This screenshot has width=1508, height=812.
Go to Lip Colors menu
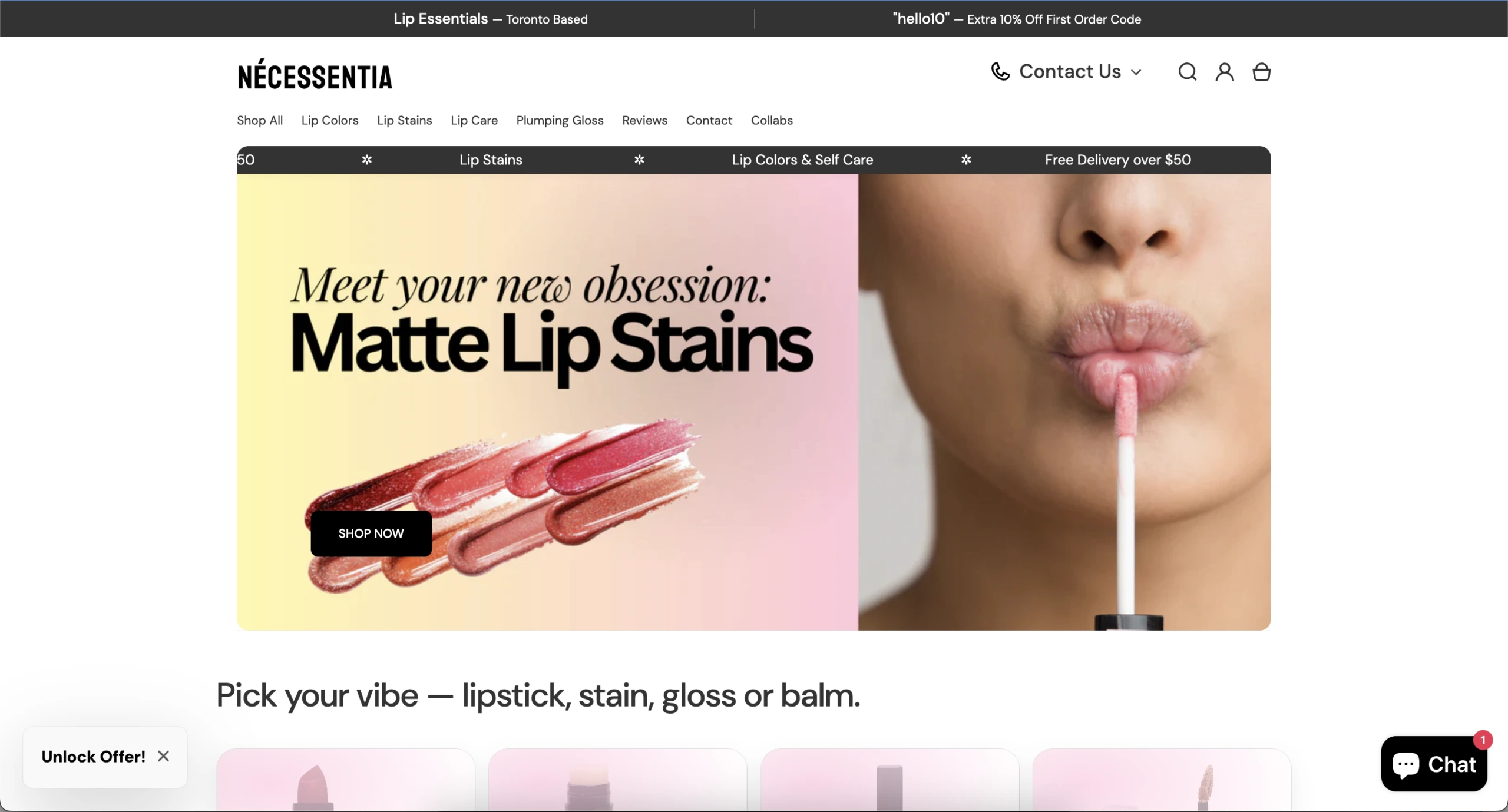pyautogui.click(x=330, y=120)
